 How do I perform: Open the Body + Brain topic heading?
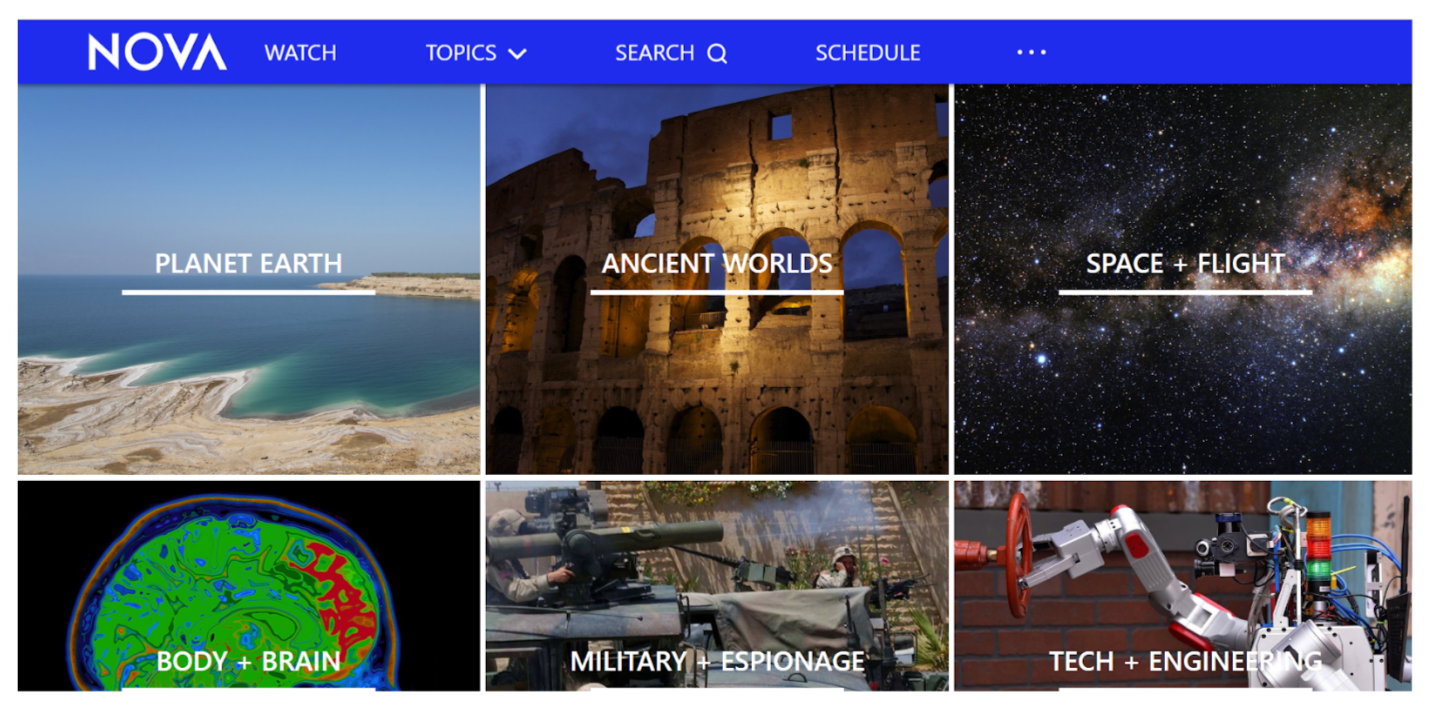click(x=248, y=661)
